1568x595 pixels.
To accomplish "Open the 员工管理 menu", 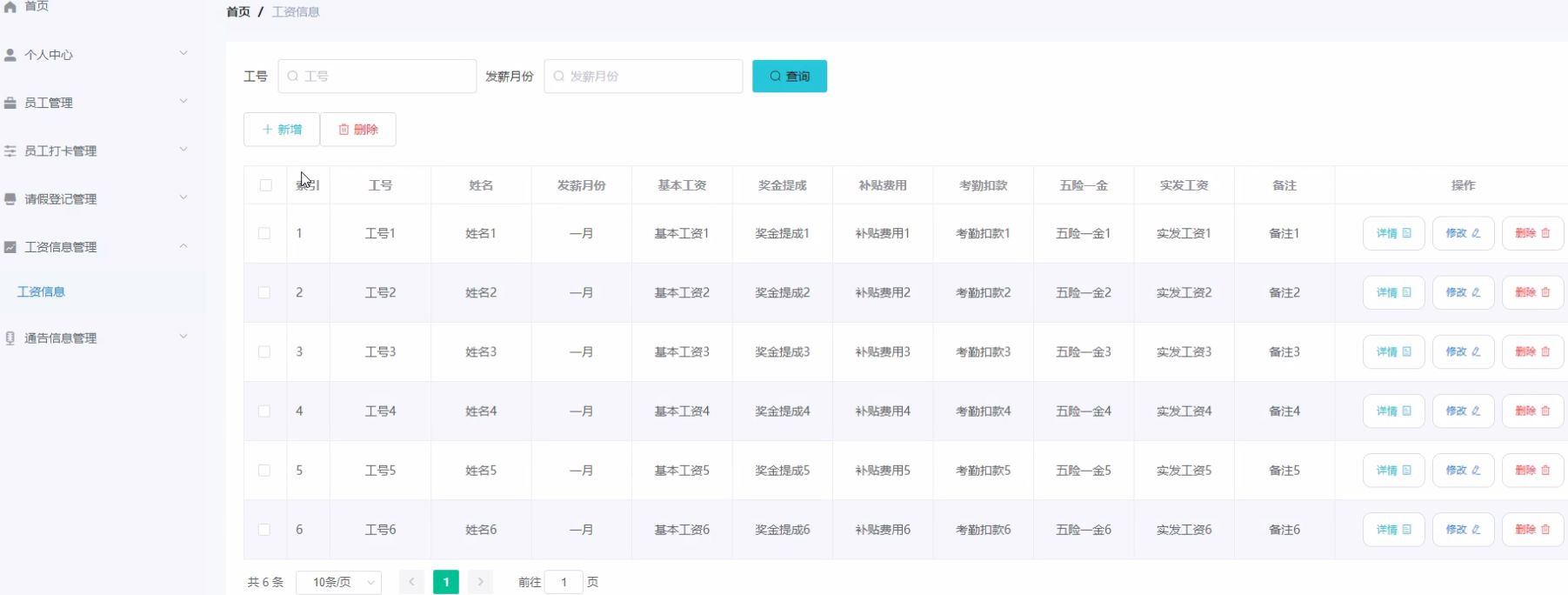I will click(x=103, y=103).
